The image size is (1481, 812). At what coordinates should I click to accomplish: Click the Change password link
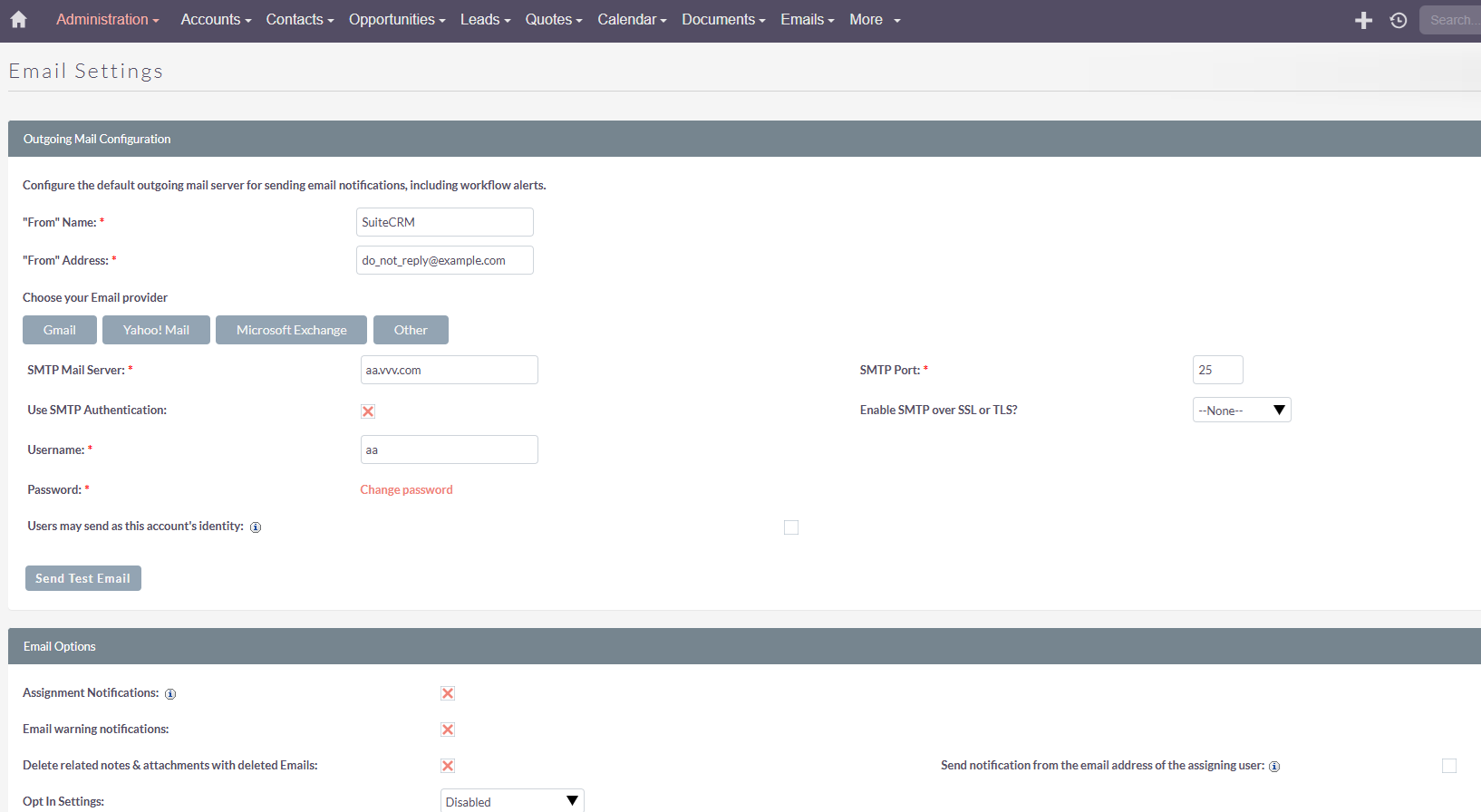[x=406, y=490]
